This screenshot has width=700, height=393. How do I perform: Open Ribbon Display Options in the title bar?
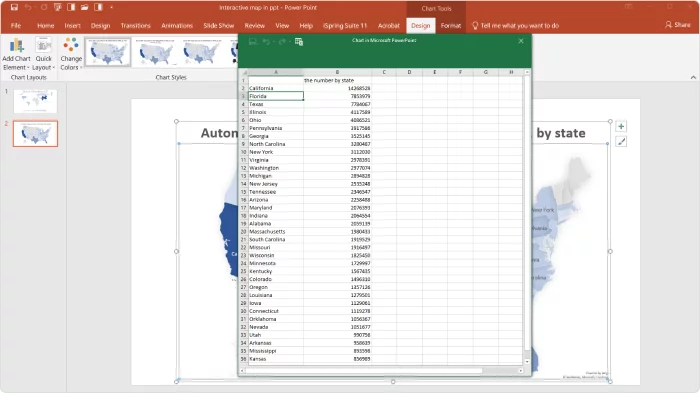click(629, 7)
